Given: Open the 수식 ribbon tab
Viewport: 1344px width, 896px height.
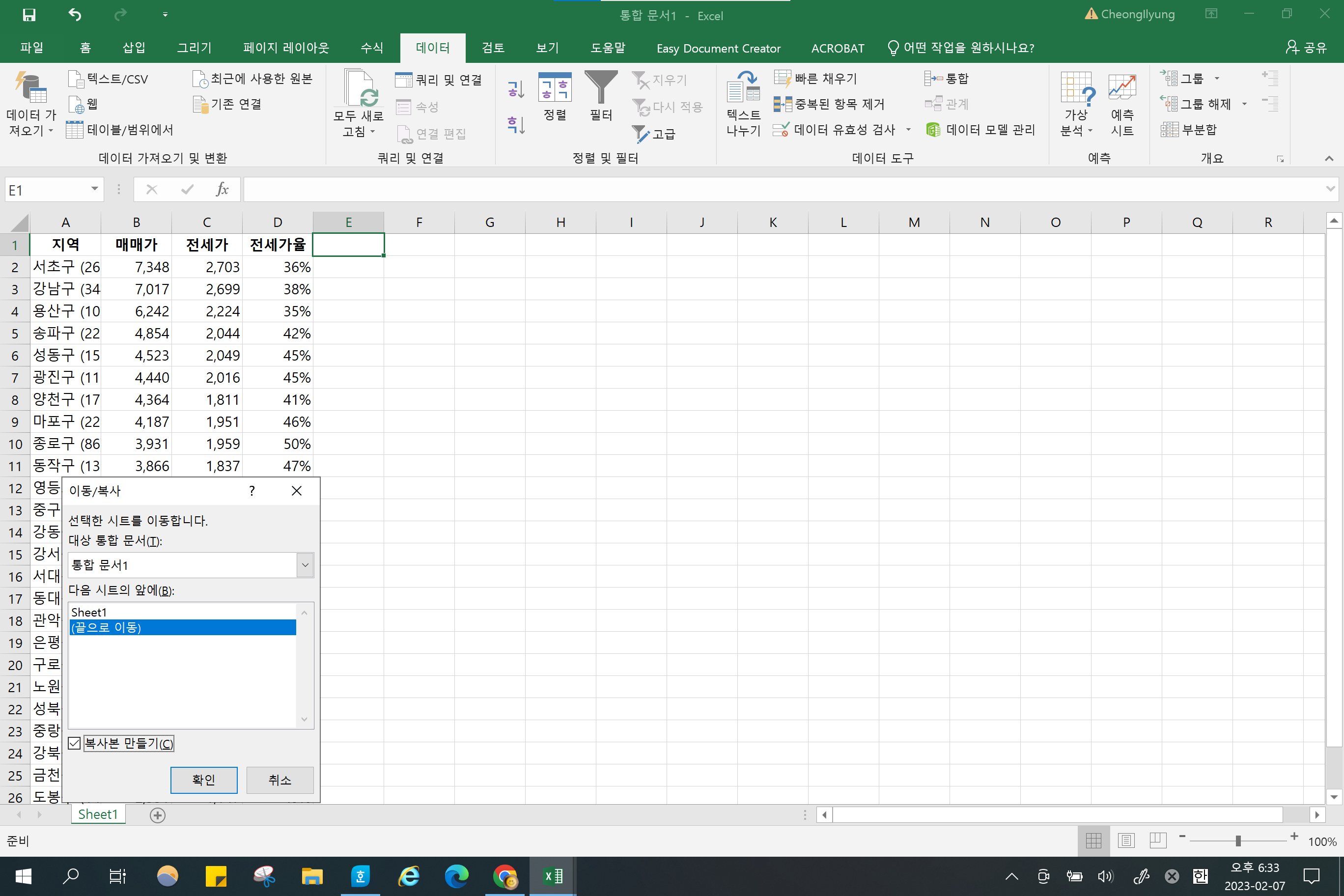Looking at the screenshot, I should coord(372,48).
